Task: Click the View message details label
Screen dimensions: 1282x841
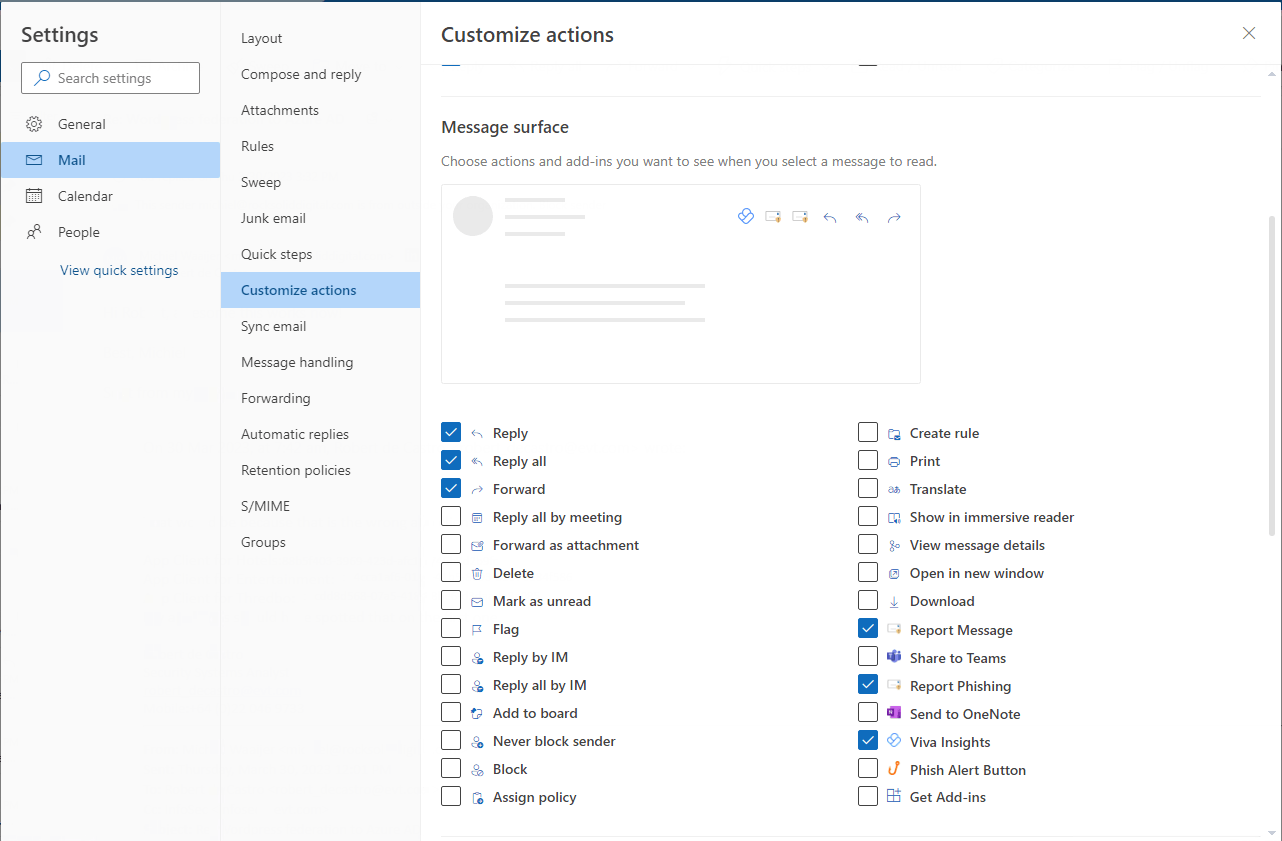Action: point(977,545)
